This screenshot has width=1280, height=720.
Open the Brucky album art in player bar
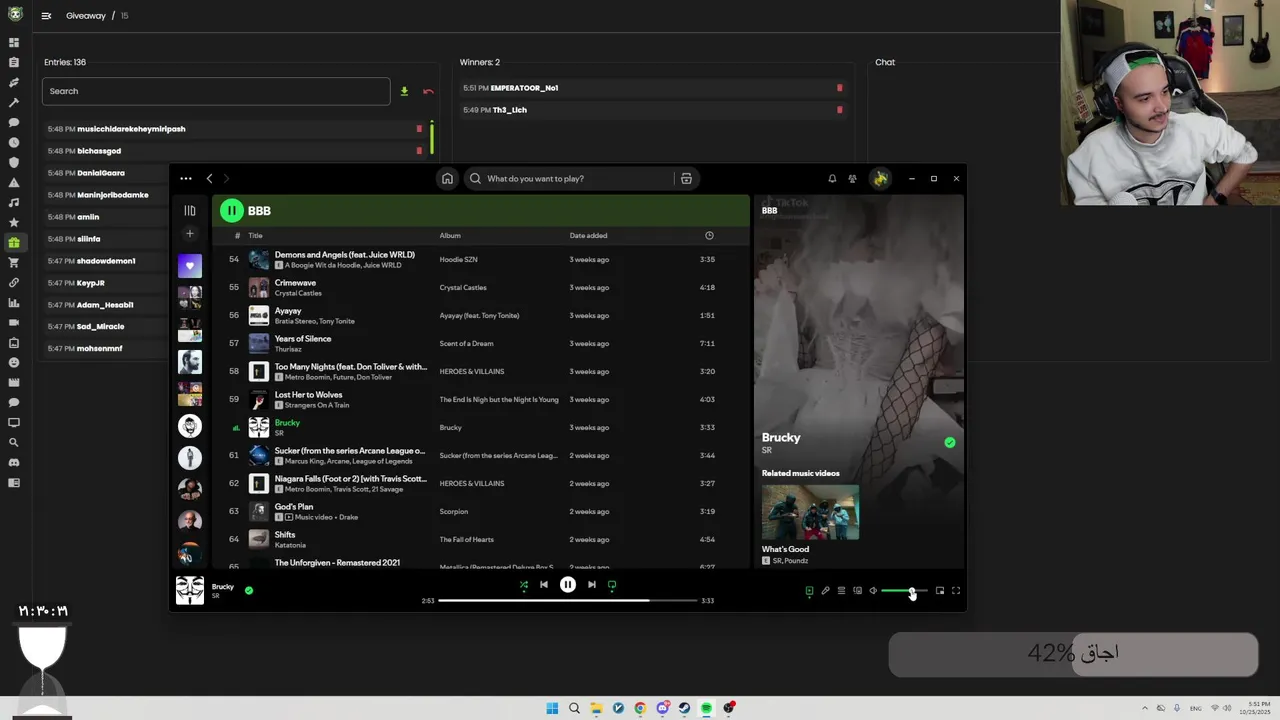[190, 590]
